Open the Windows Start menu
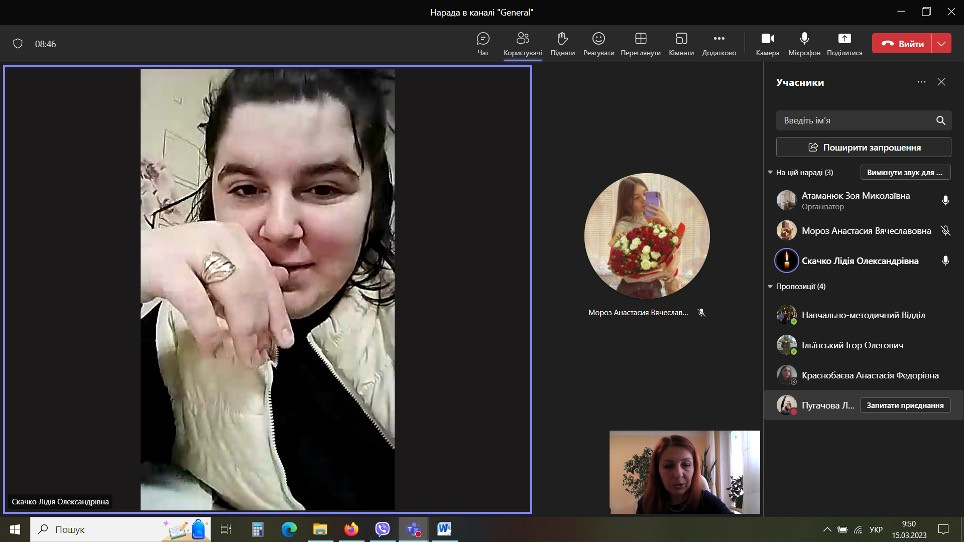The height and width of the screenshot is (542, 964). pos(15,529)
